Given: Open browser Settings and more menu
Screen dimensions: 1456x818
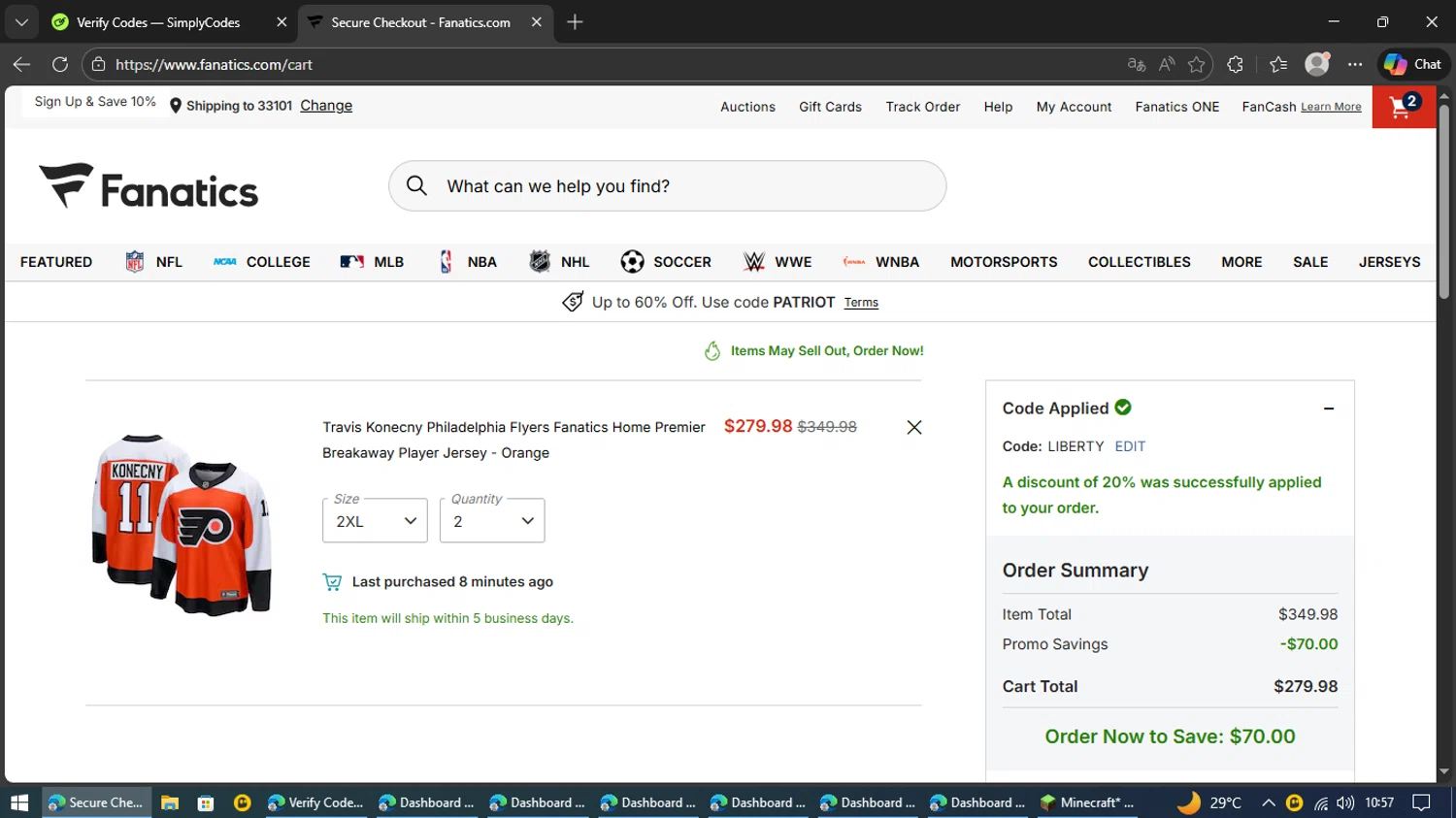Looking at the screenshot, I should [x=1355, y=64].
